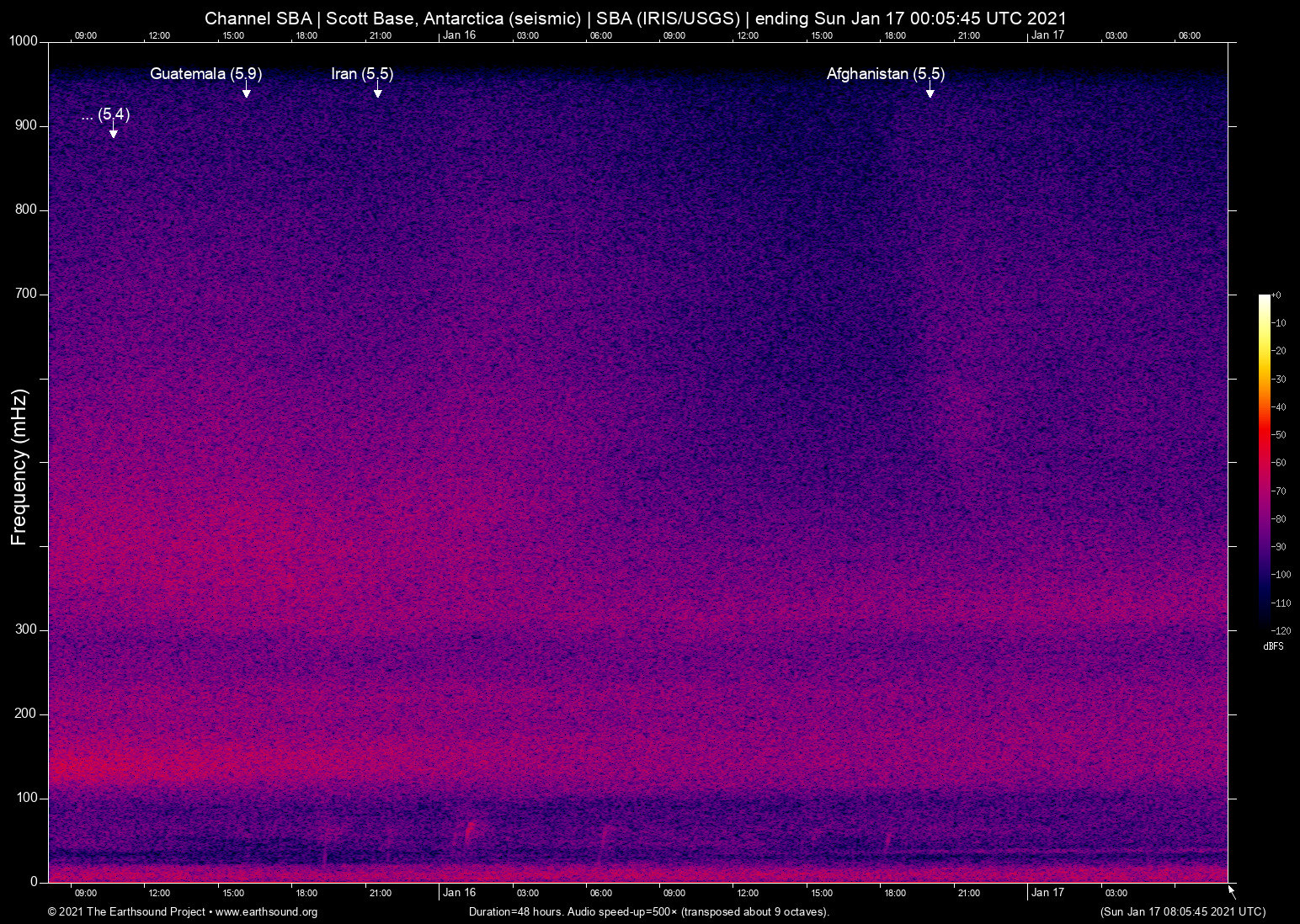Click the 700 mHz frequency tick label
This screenshot has width=1300, height=924.
26,294
